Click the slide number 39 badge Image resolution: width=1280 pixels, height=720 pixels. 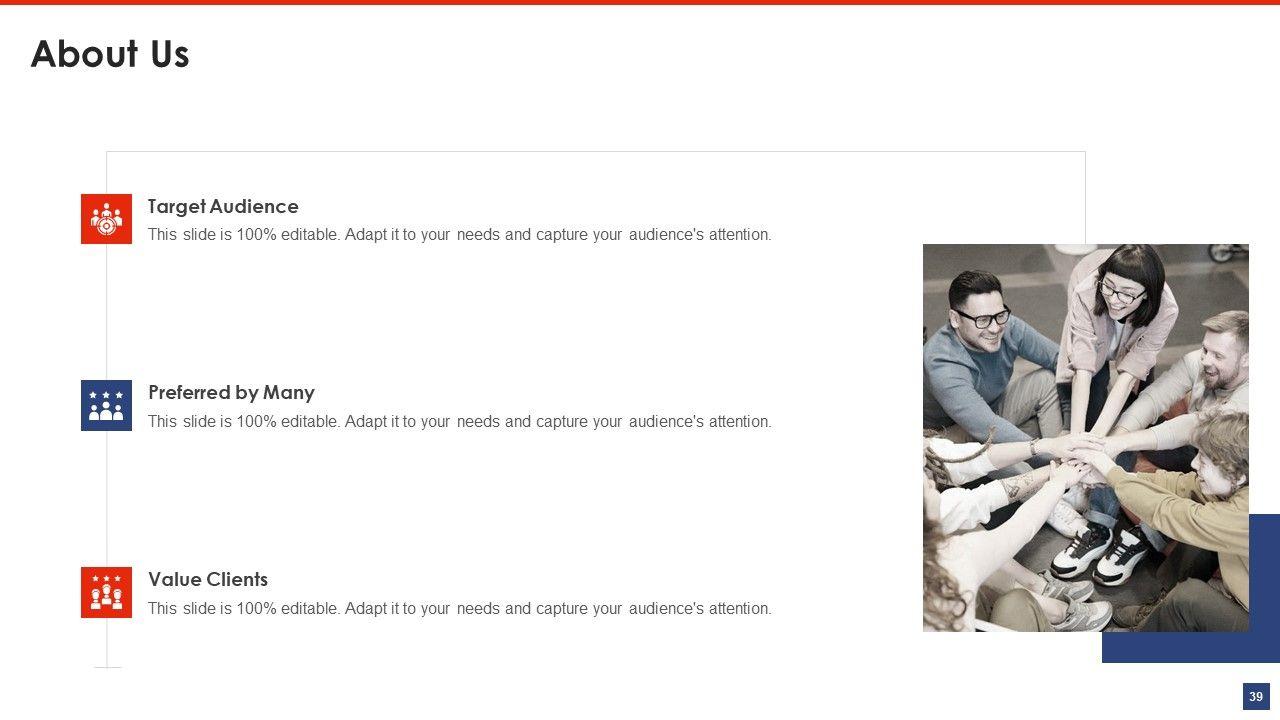tap(1256, 697)
